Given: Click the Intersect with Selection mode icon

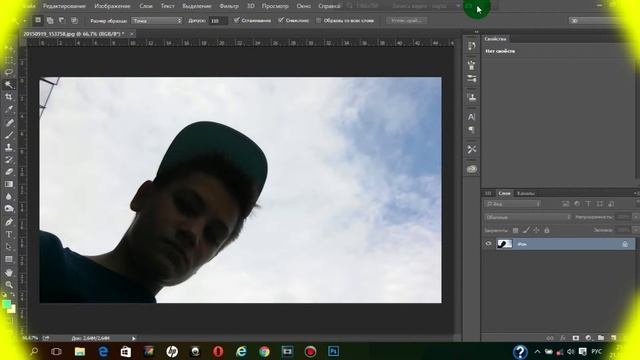Looking at the screenshot, I should point(74,20).
